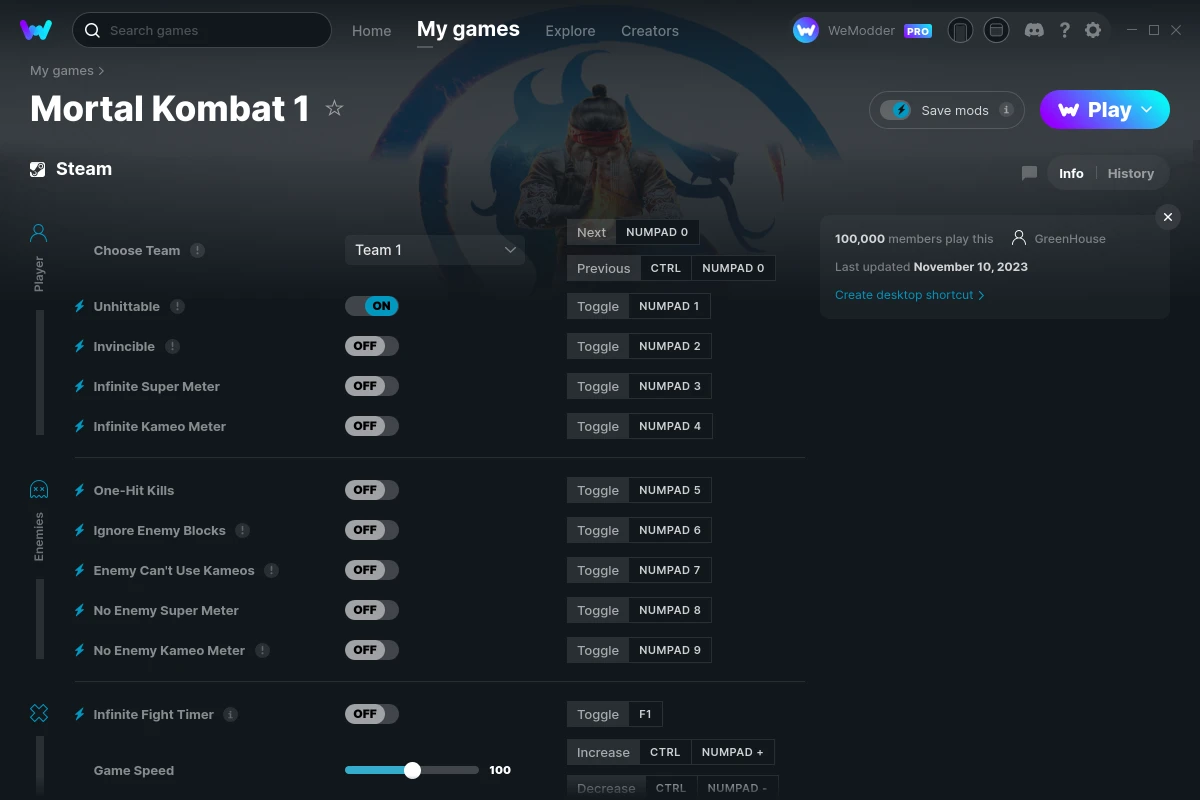Click the Next hotkey button for Choose Team

[x=592, y=232]
